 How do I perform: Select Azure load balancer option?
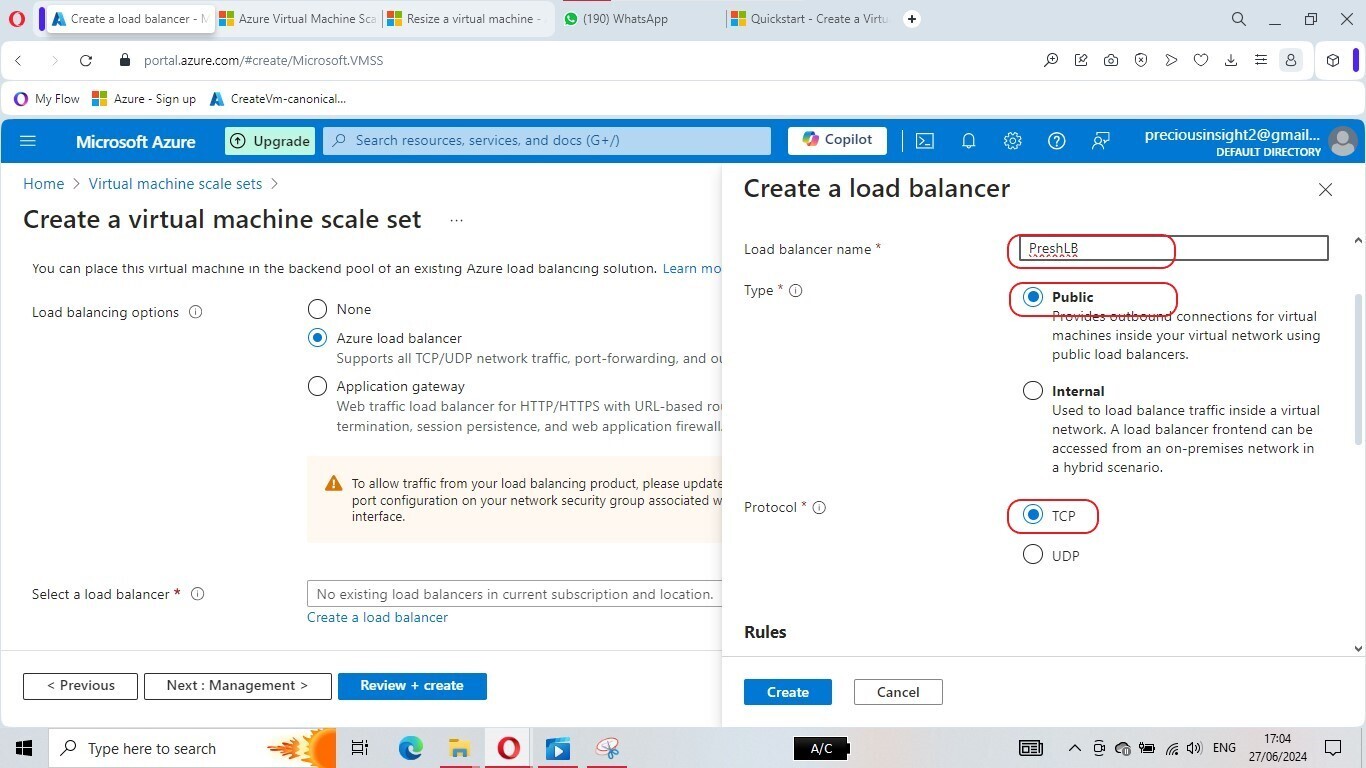[x=317, y=338]
